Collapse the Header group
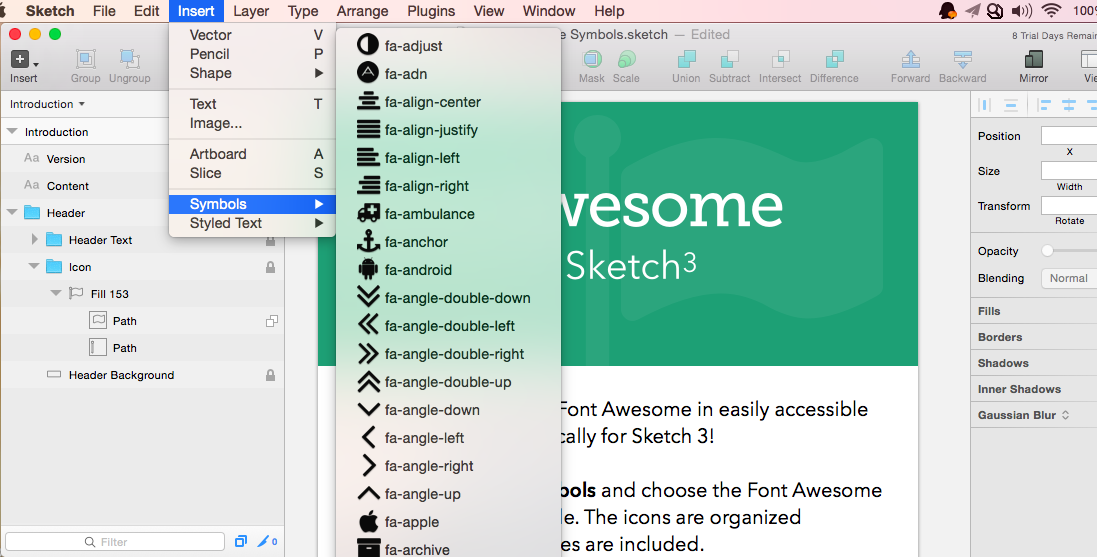The image size is (1097, 557). pos(12,213)
